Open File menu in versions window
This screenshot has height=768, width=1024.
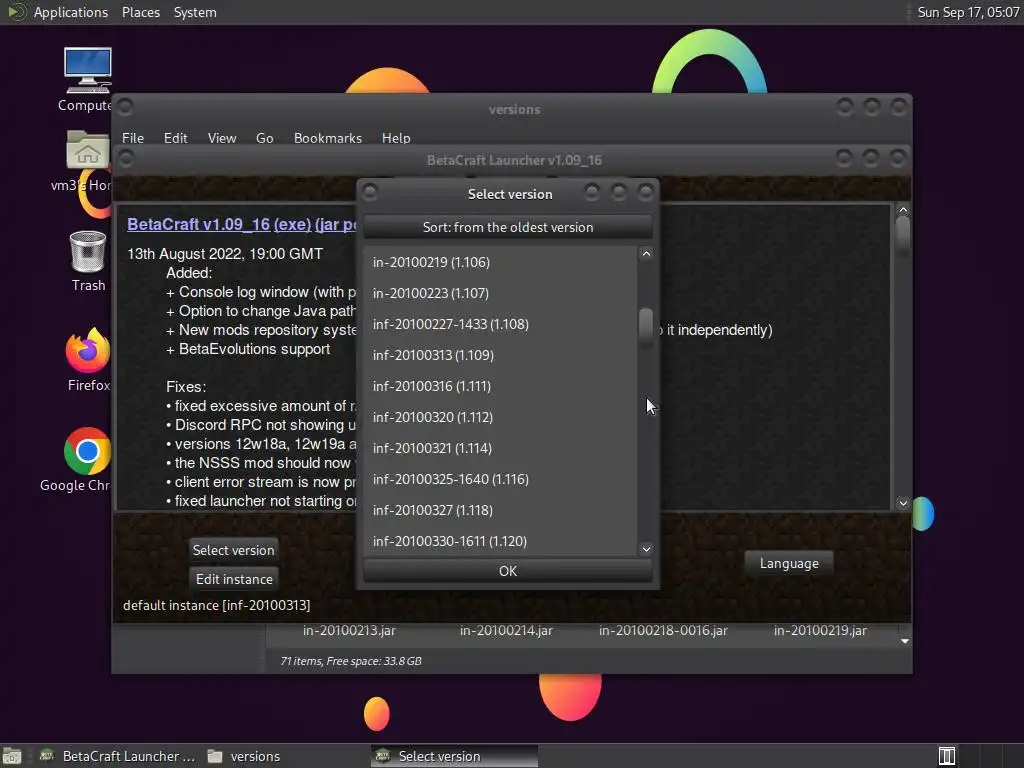pos(133,138)
